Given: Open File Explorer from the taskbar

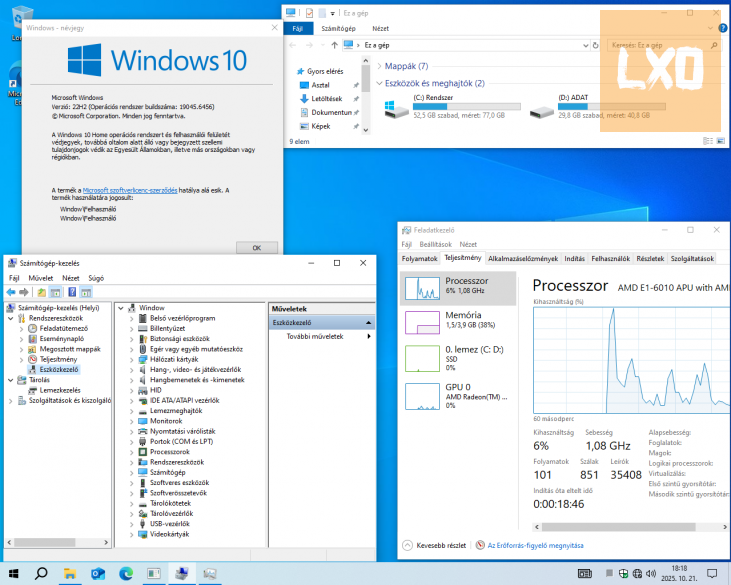Looking at the screenshot, I should click(x=69, y=573).
